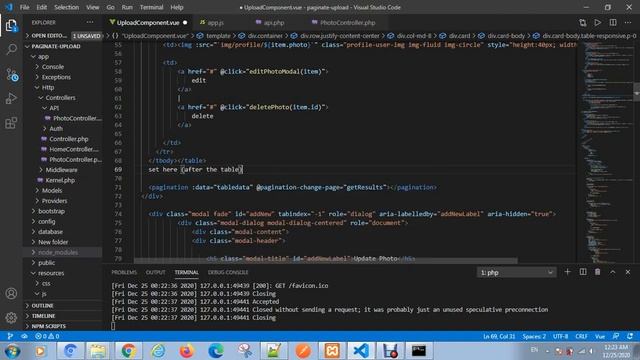Kill terminal with trash icon
The height and width of the screenshot is (360, 640).
point(598,272)
